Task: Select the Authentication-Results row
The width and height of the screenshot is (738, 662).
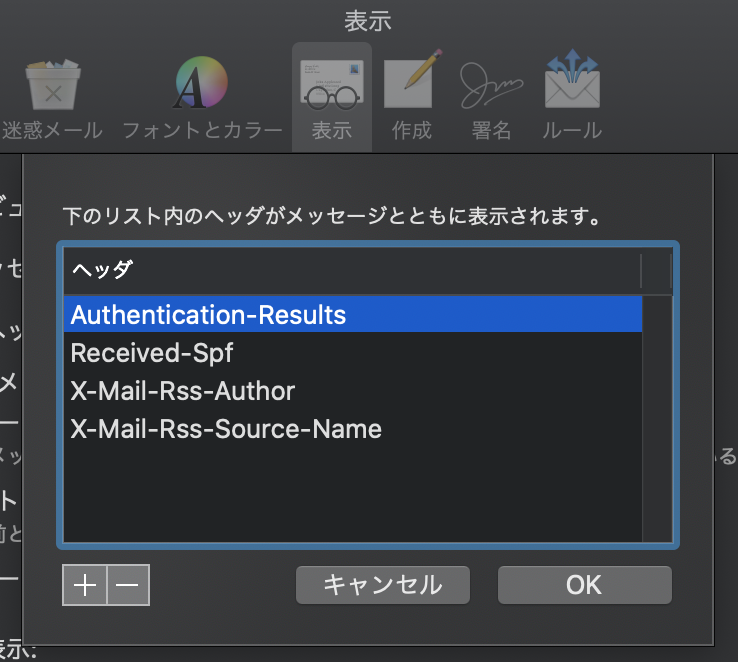Action: (x=353, y=314)
